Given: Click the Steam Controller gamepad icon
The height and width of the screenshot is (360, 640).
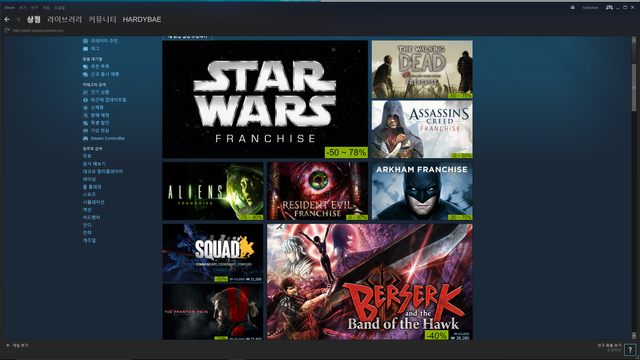Looking at the screenshot, I should click(85, 138).
